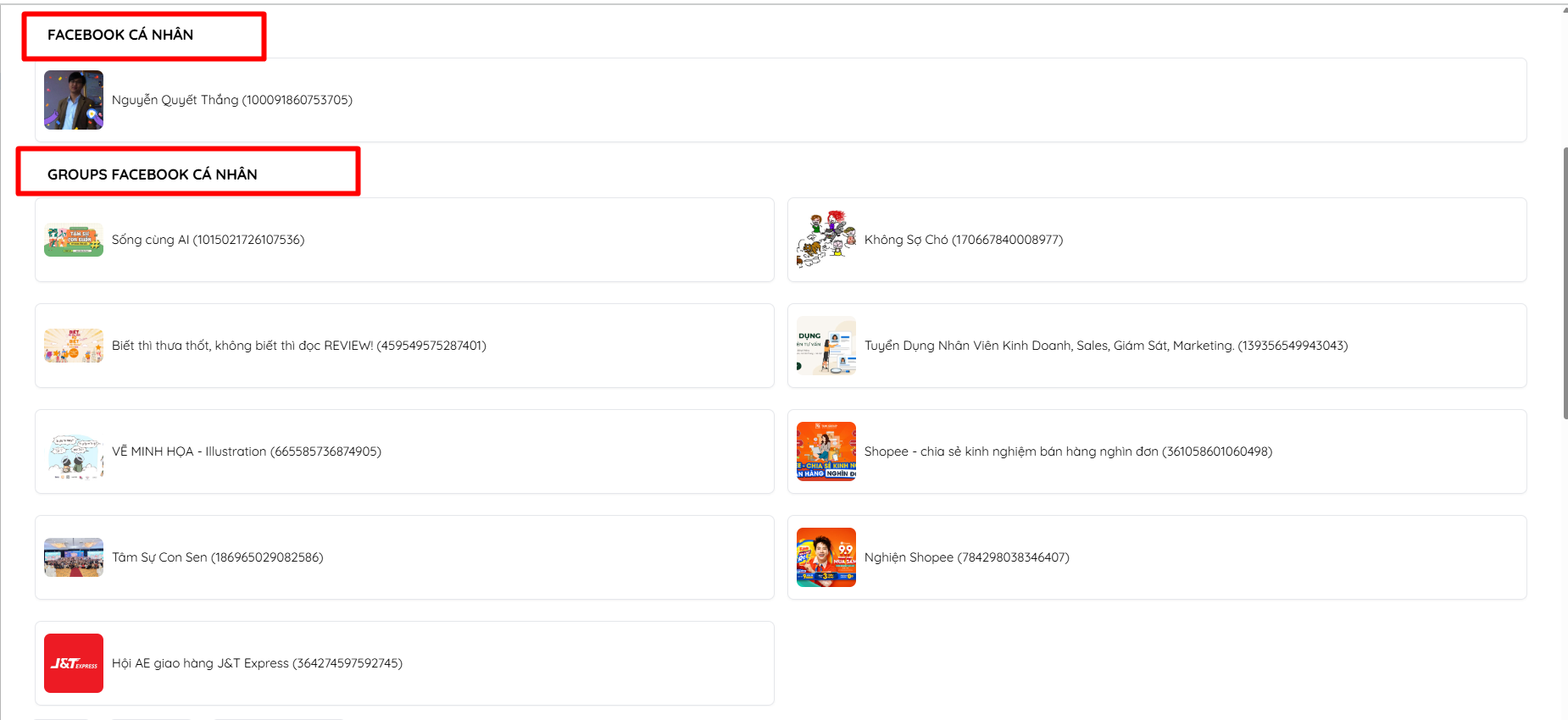
Task: Open the Không Sợ Chó group name
Action: [963, 240]
